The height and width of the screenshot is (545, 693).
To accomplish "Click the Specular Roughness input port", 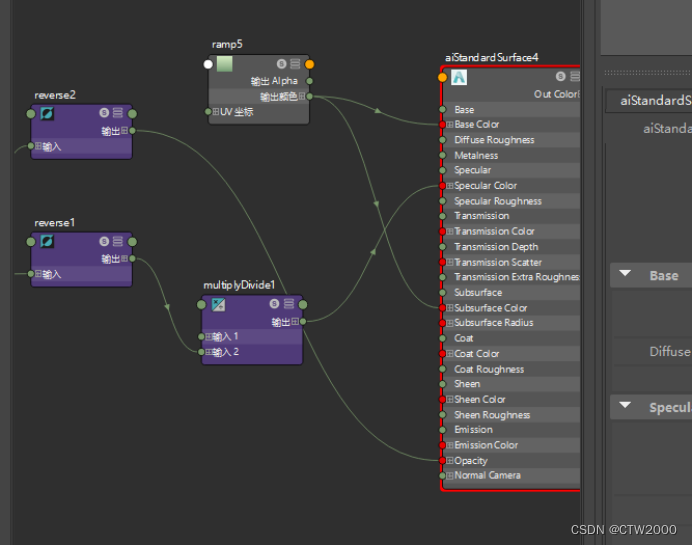I will [x=442, y=201].
